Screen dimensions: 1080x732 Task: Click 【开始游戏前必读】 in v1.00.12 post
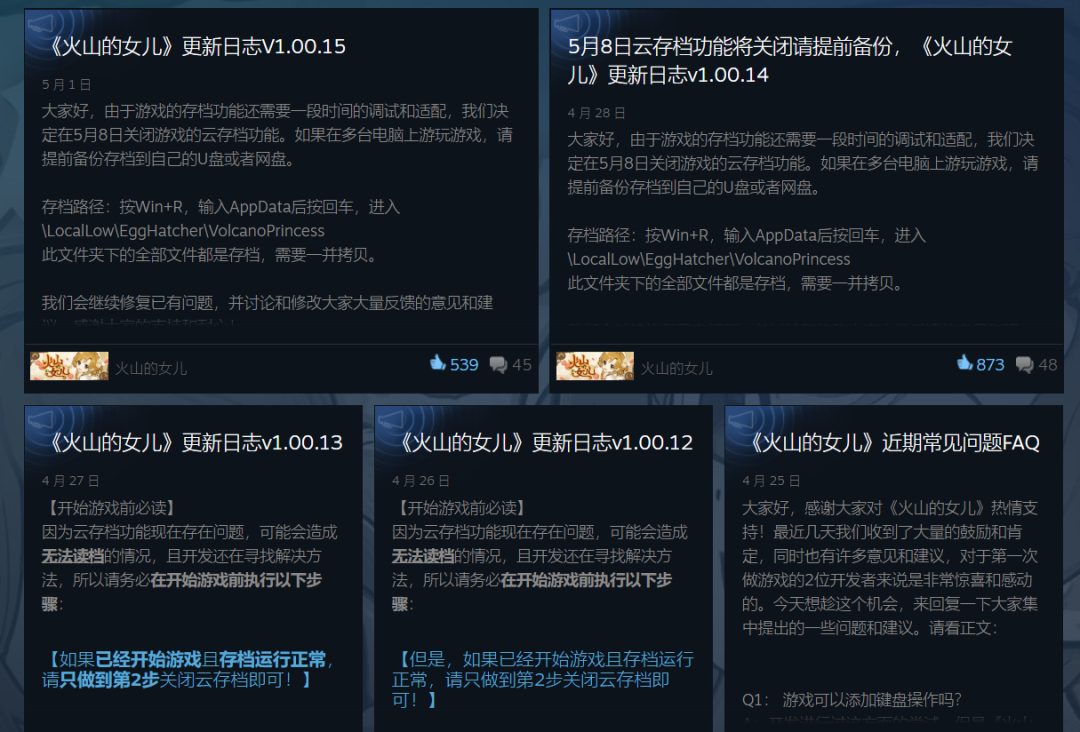tap(461, 508)
